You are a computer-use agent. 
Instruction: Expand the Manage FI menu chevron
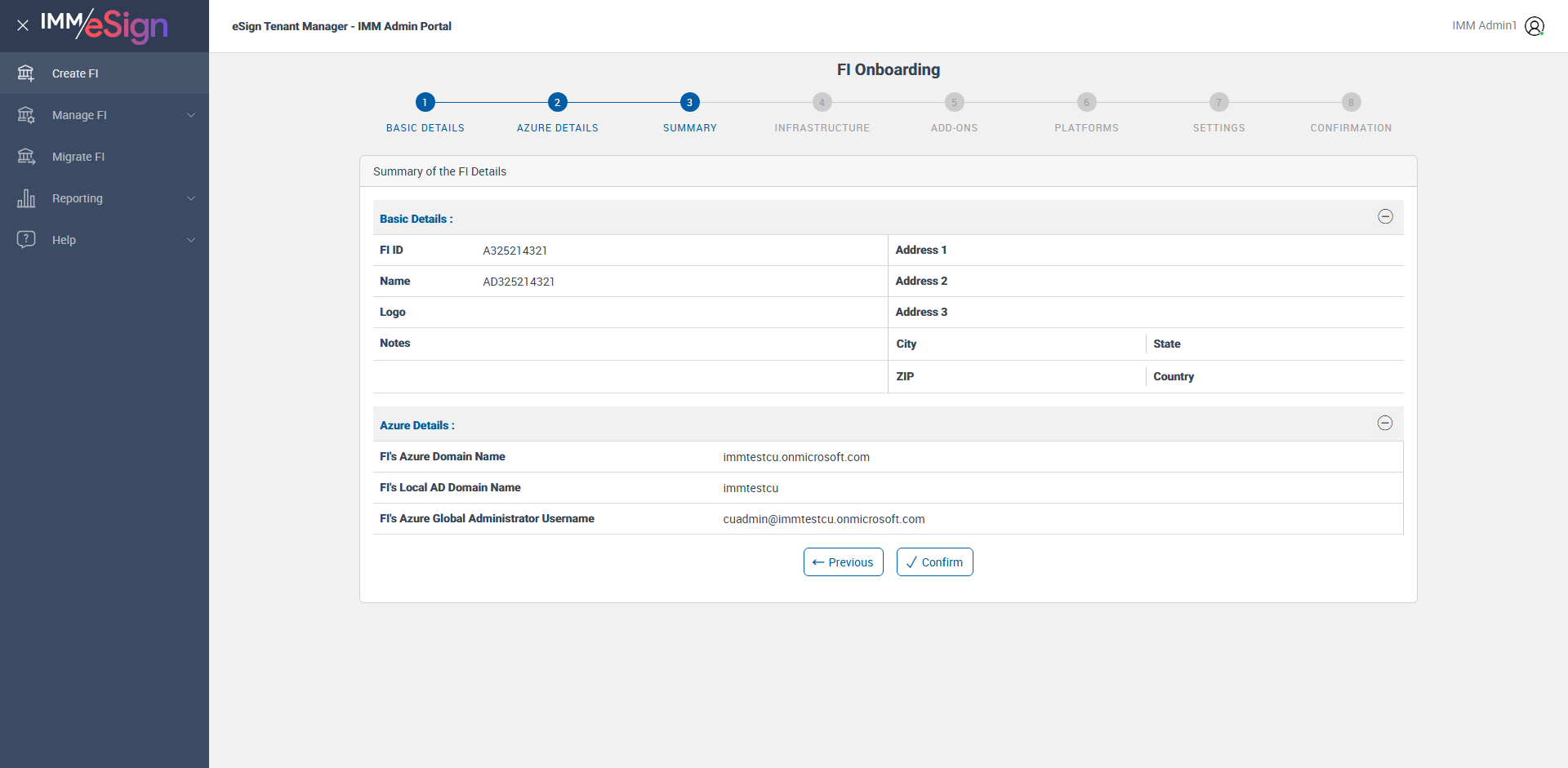pyautogui.click(x=191, y=115)
